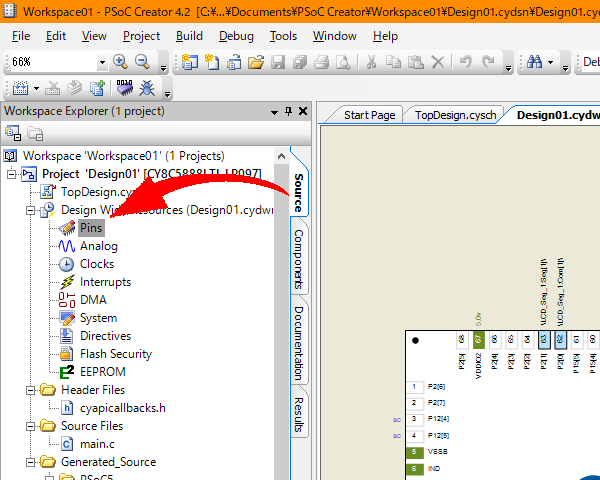This screenshot has width=600, height=480.
Task: Select the DMA tree item
Action: (93, 300)
